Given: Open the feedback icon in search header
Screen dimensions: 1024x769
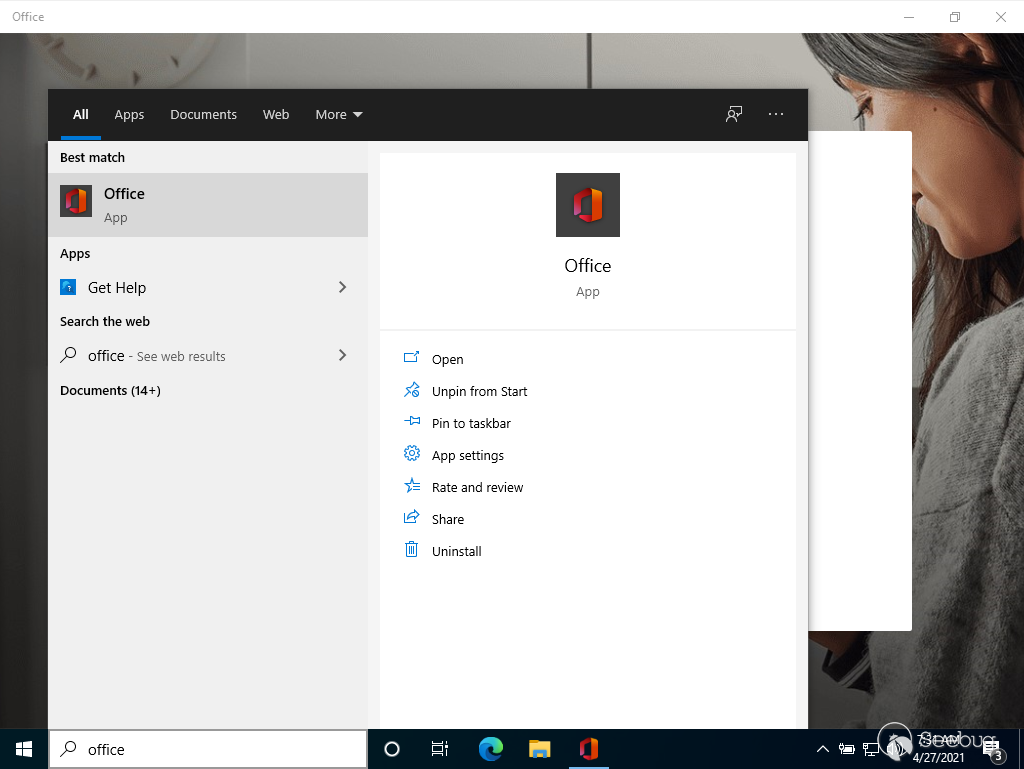Looking at the screenshot, I should point(734,114).
